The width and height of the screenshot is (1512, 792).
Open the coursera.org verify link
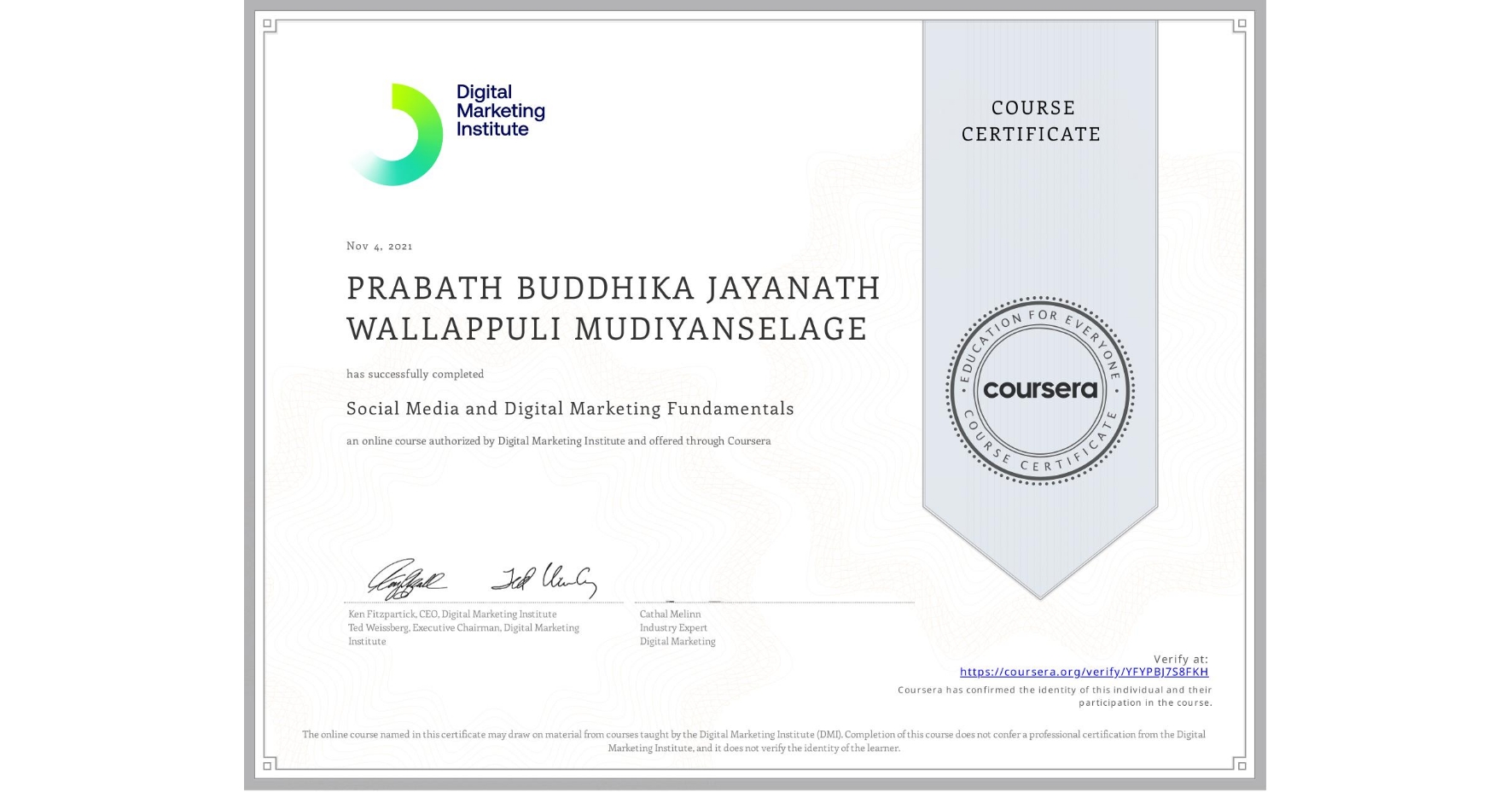tap(1084, 672)
